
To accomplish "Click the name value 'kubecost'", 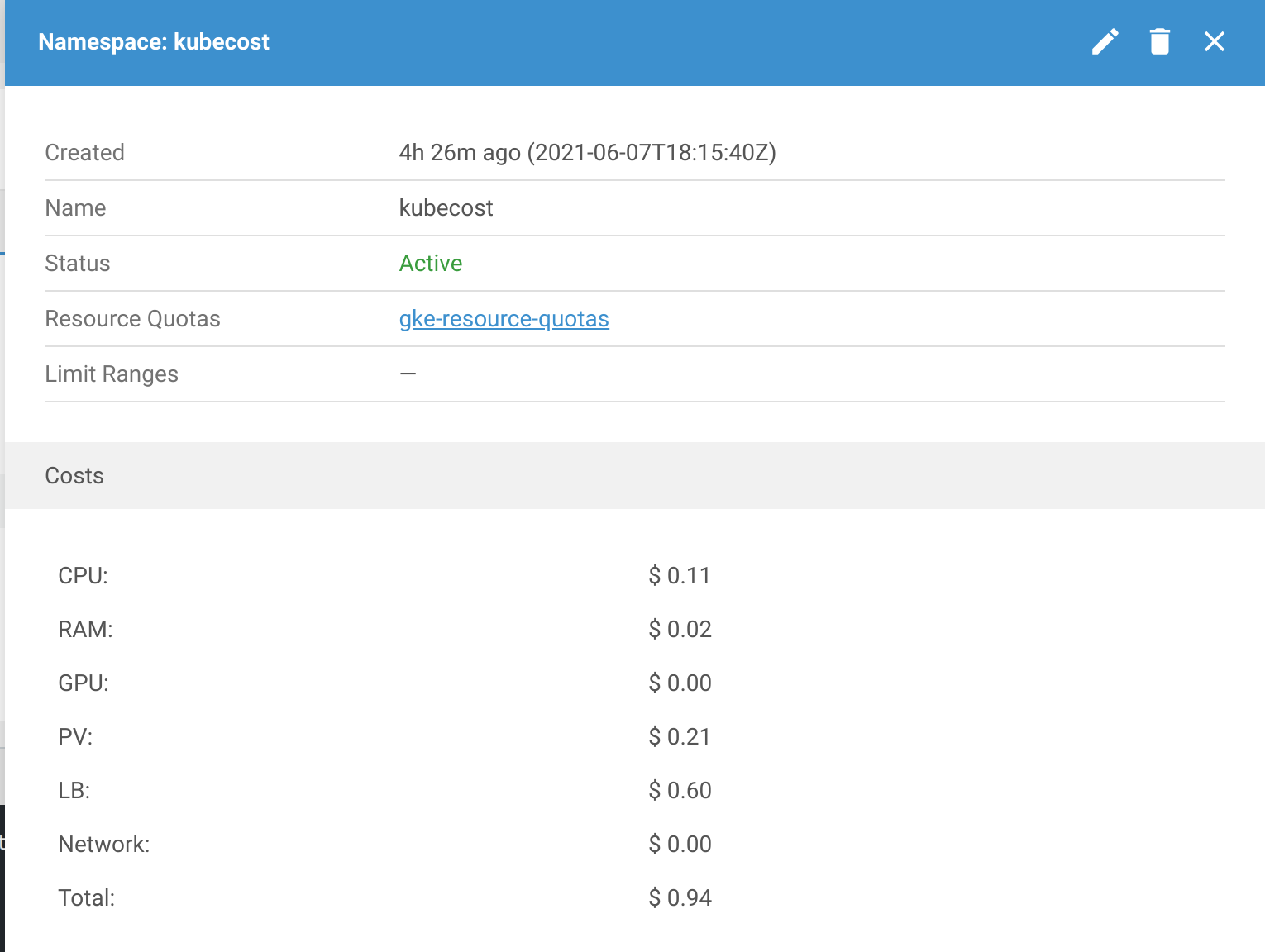I will (446, 208).
